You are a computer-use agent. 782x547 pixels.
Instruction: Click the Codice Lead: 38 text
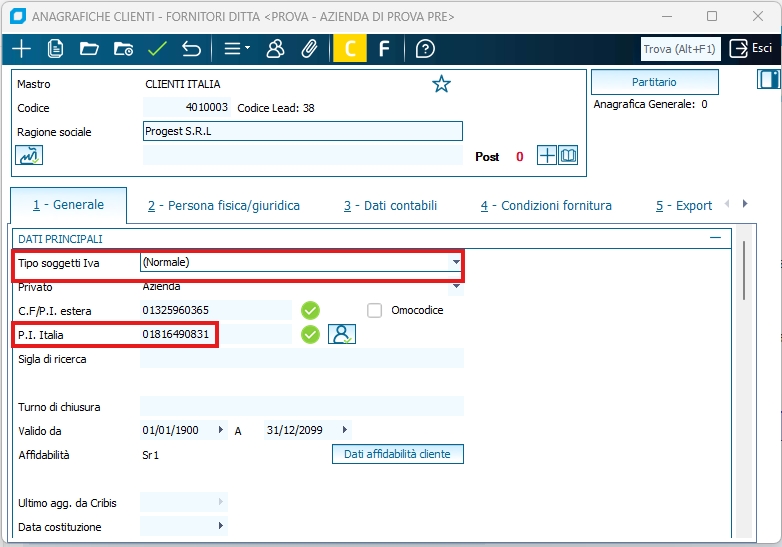tap(276, 108)
